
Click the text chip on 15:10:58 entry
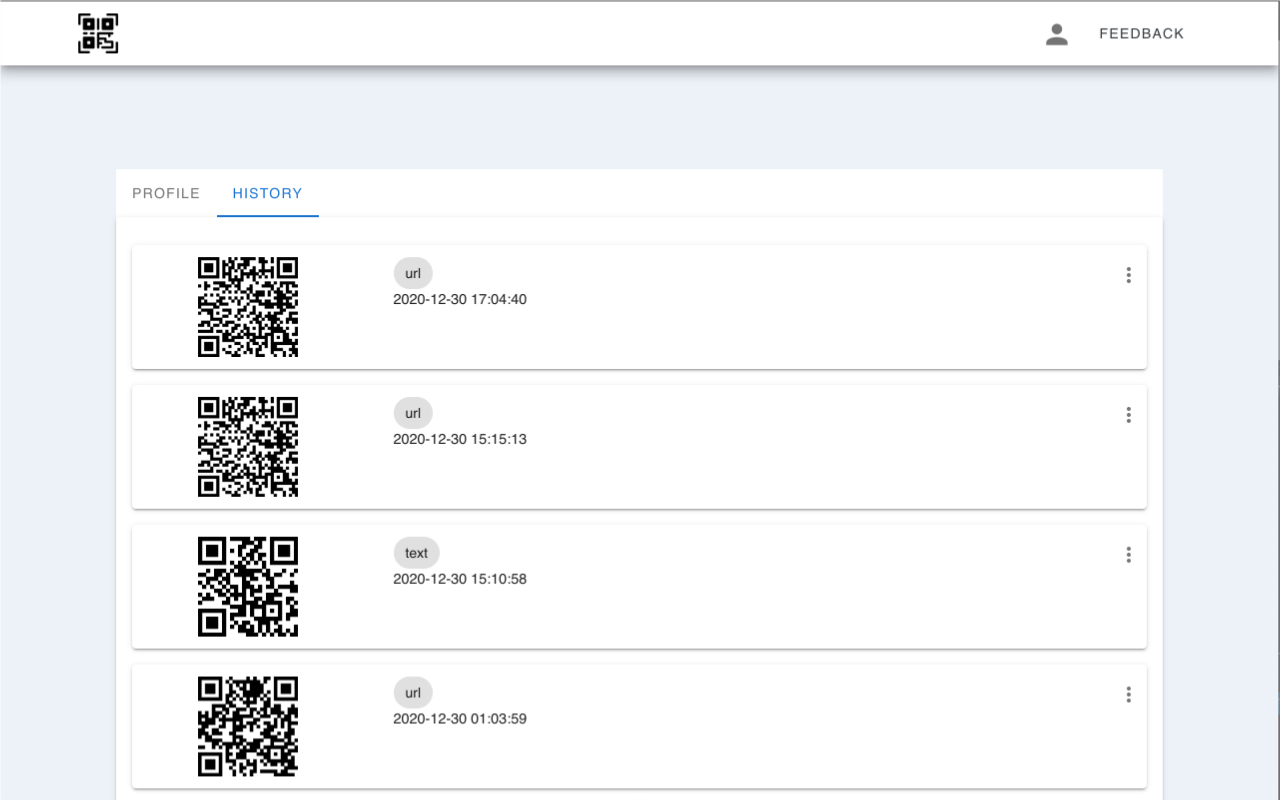(416, 553)
